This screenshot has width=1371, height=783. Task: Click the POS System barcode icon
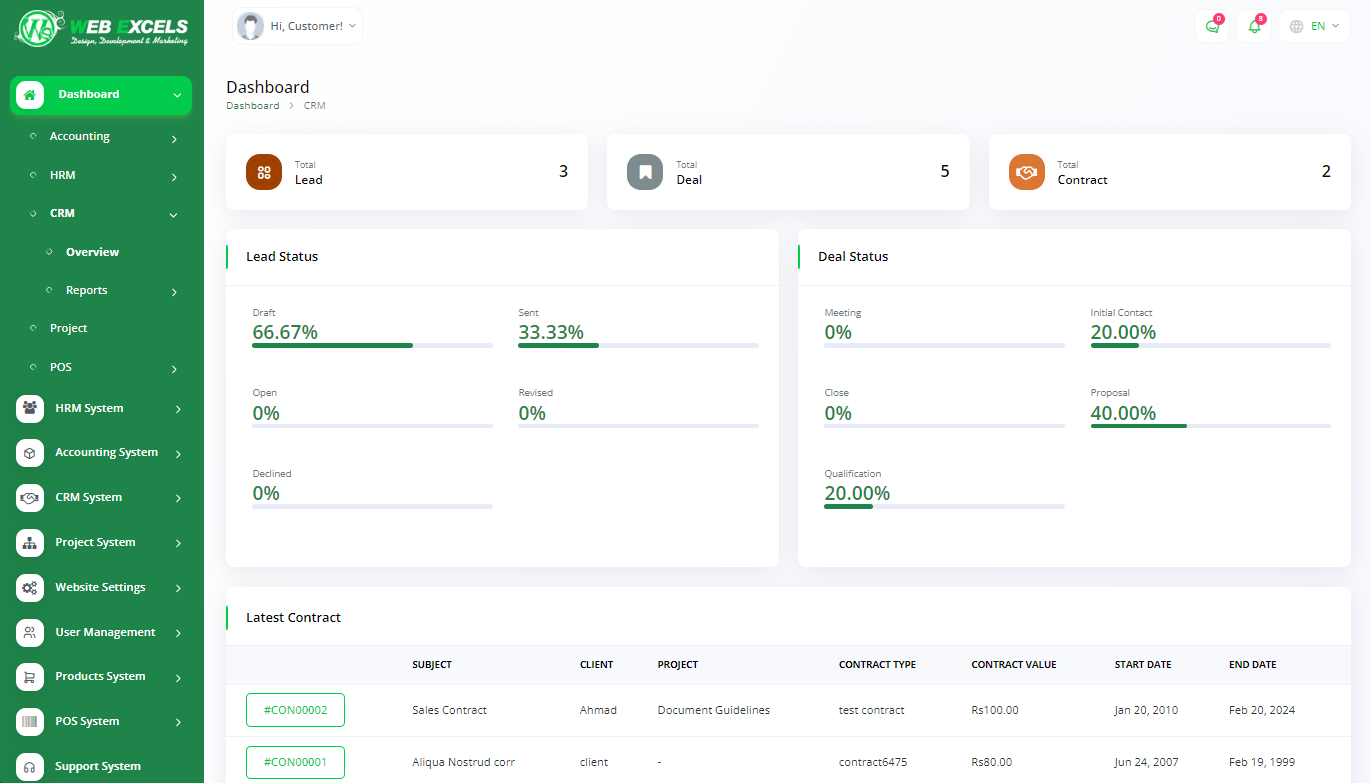pos(30,721)
